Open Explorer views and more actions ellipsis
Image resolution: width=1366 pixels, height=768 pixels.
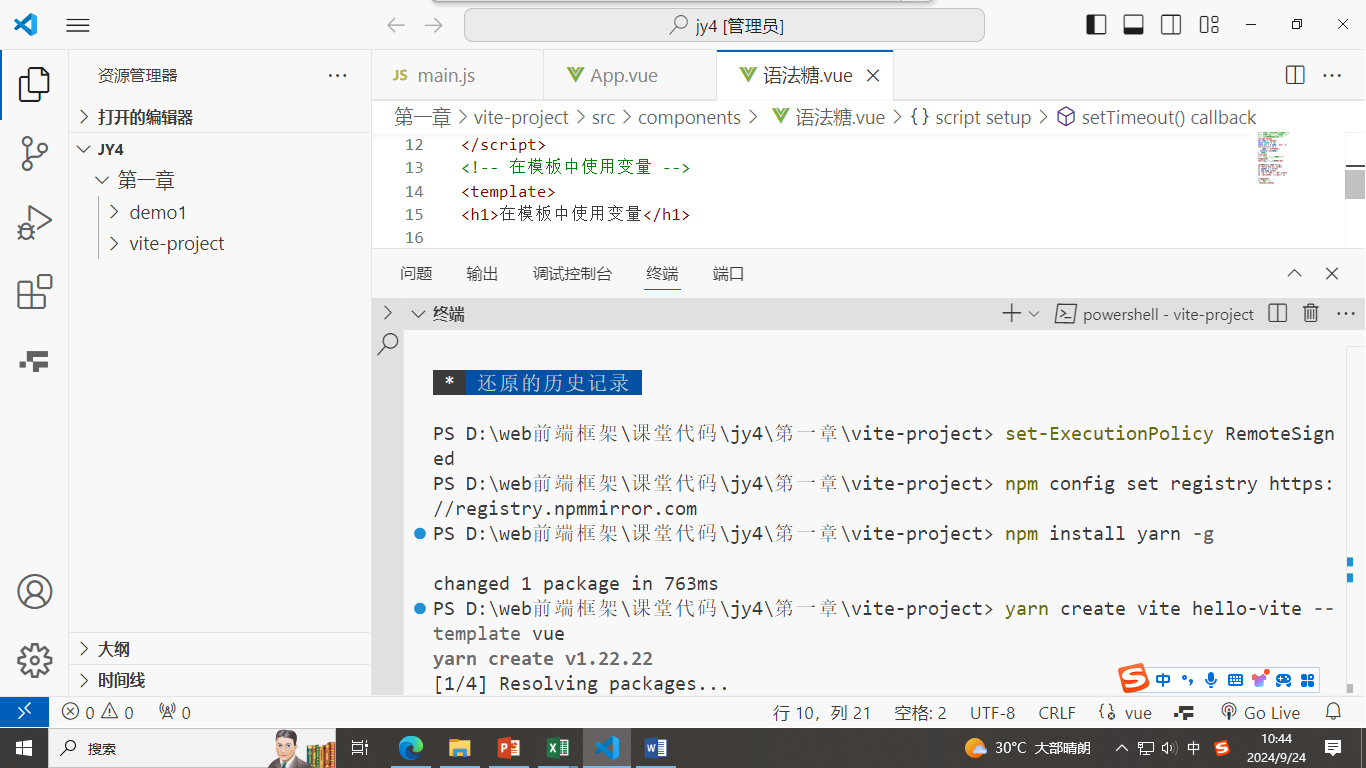338,75
